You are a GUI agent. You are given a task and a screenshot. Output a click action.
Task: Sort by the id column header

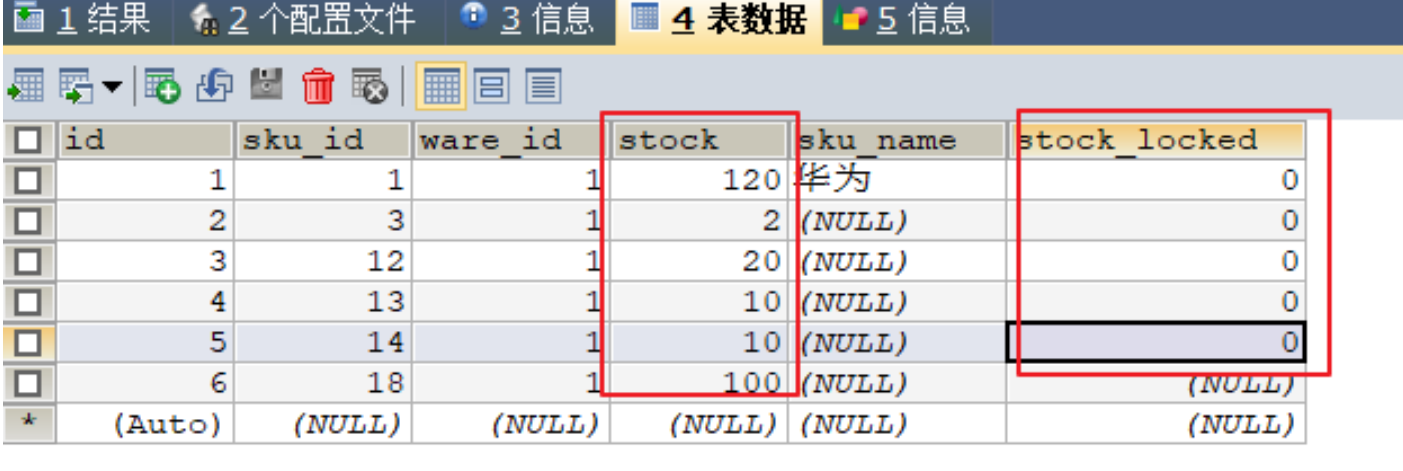coord(144,140)
